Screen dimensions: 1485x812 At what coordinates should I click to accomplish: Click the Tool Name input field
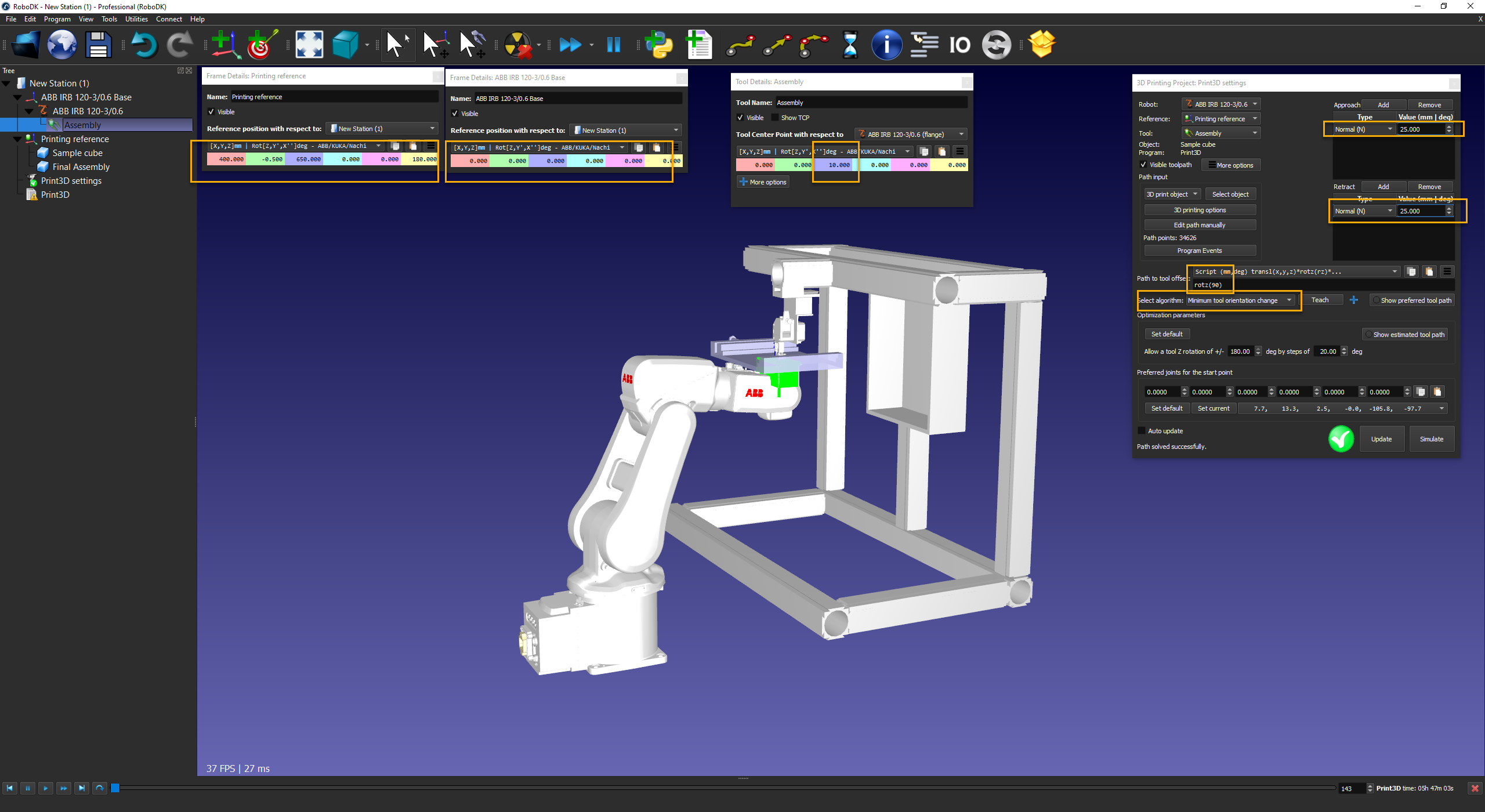point(871,103)
